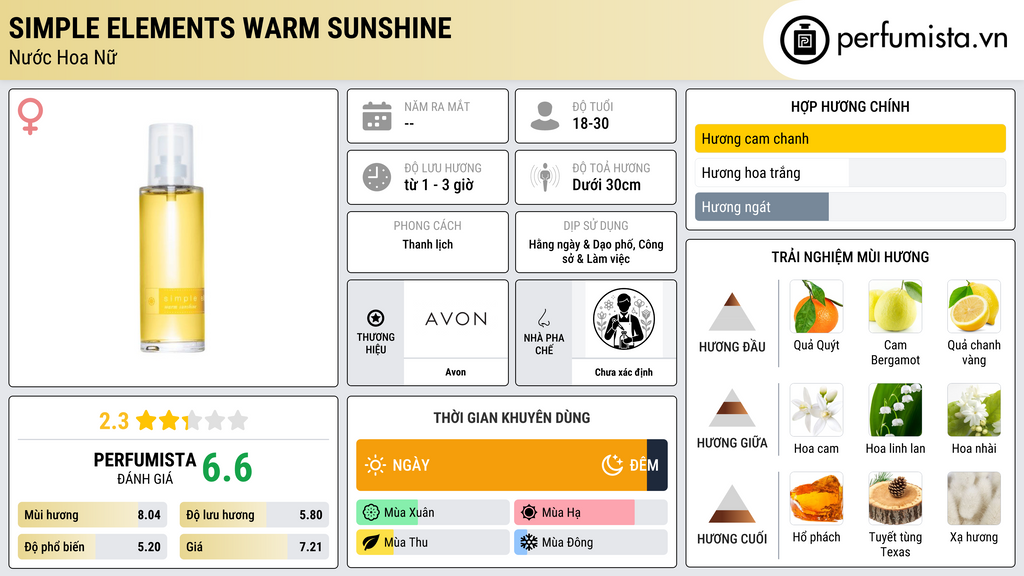This screenshot has width=1024, height=576.
Task: Click the Hương cuối pyramid icon
Action: point(732,504)
